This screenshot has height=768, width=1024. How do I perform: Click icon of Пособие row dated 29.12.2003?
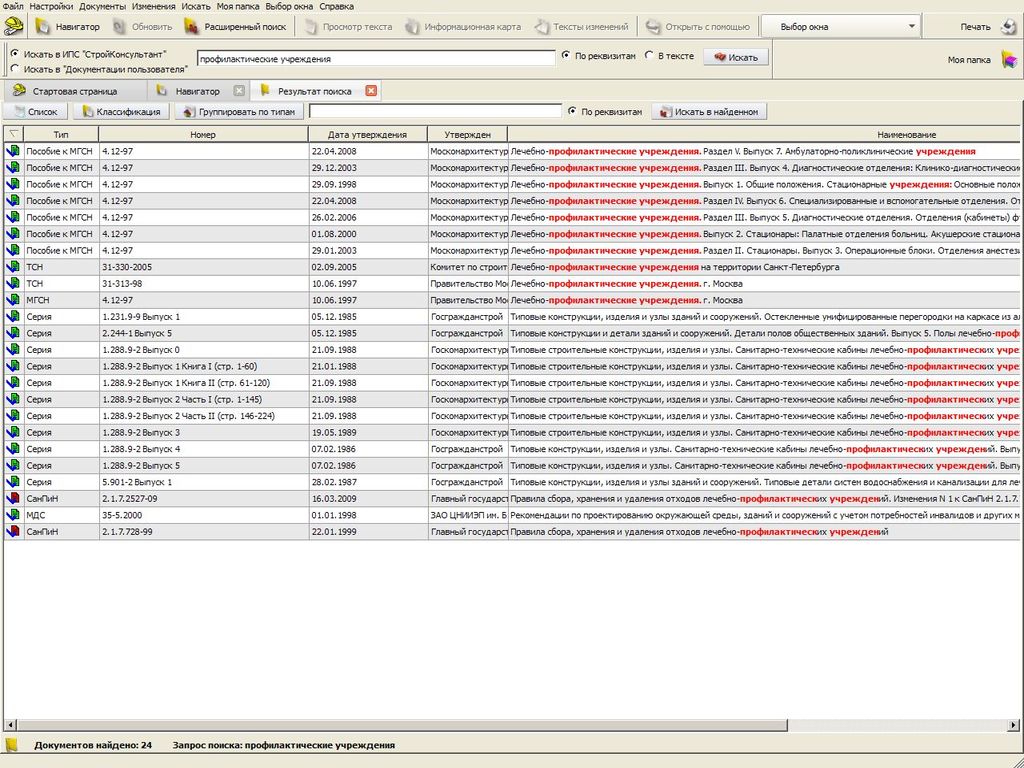(x=13, y=168)
